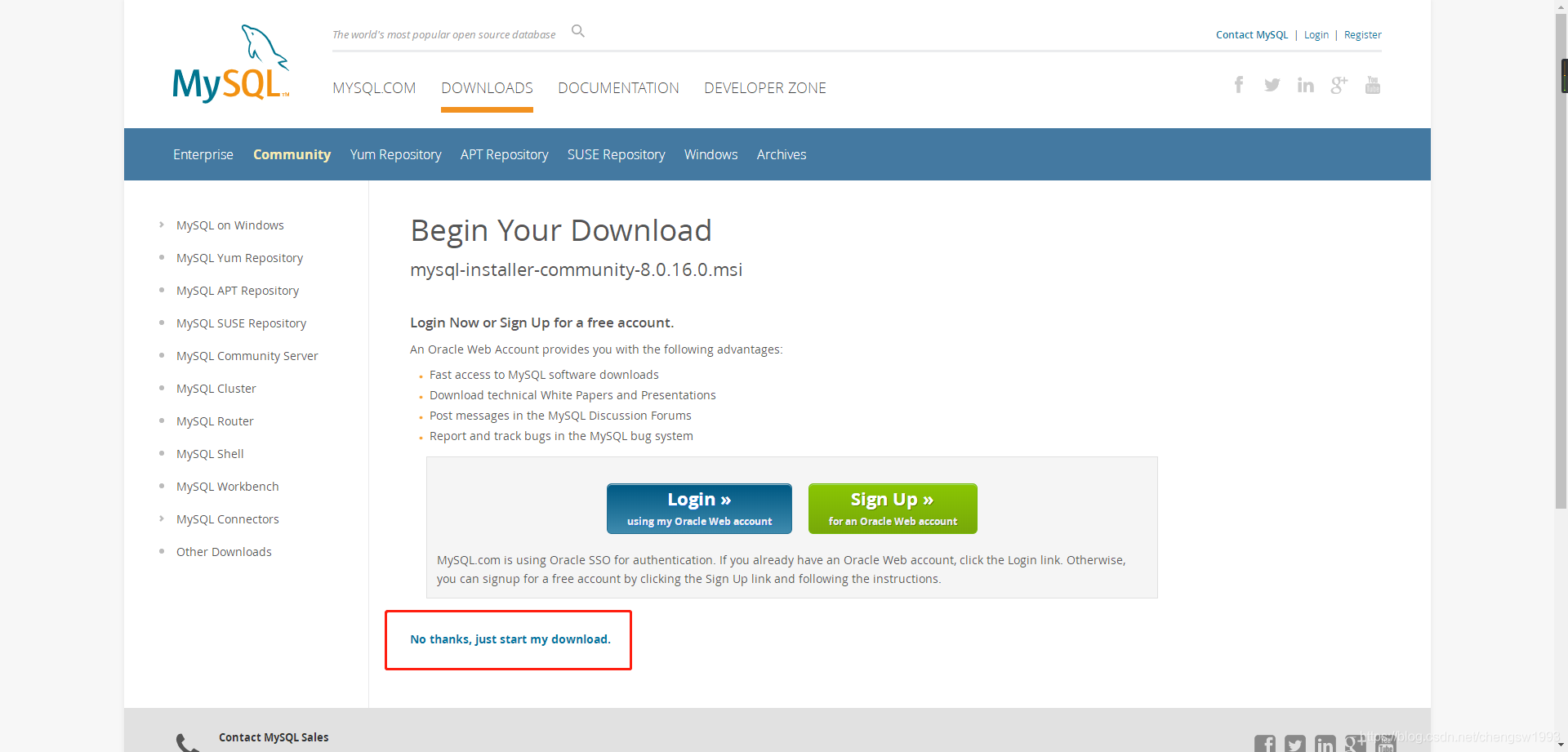Open MySQL YouTube icon in header
Screen dimensions: 1568x752
click(1373, 85)
